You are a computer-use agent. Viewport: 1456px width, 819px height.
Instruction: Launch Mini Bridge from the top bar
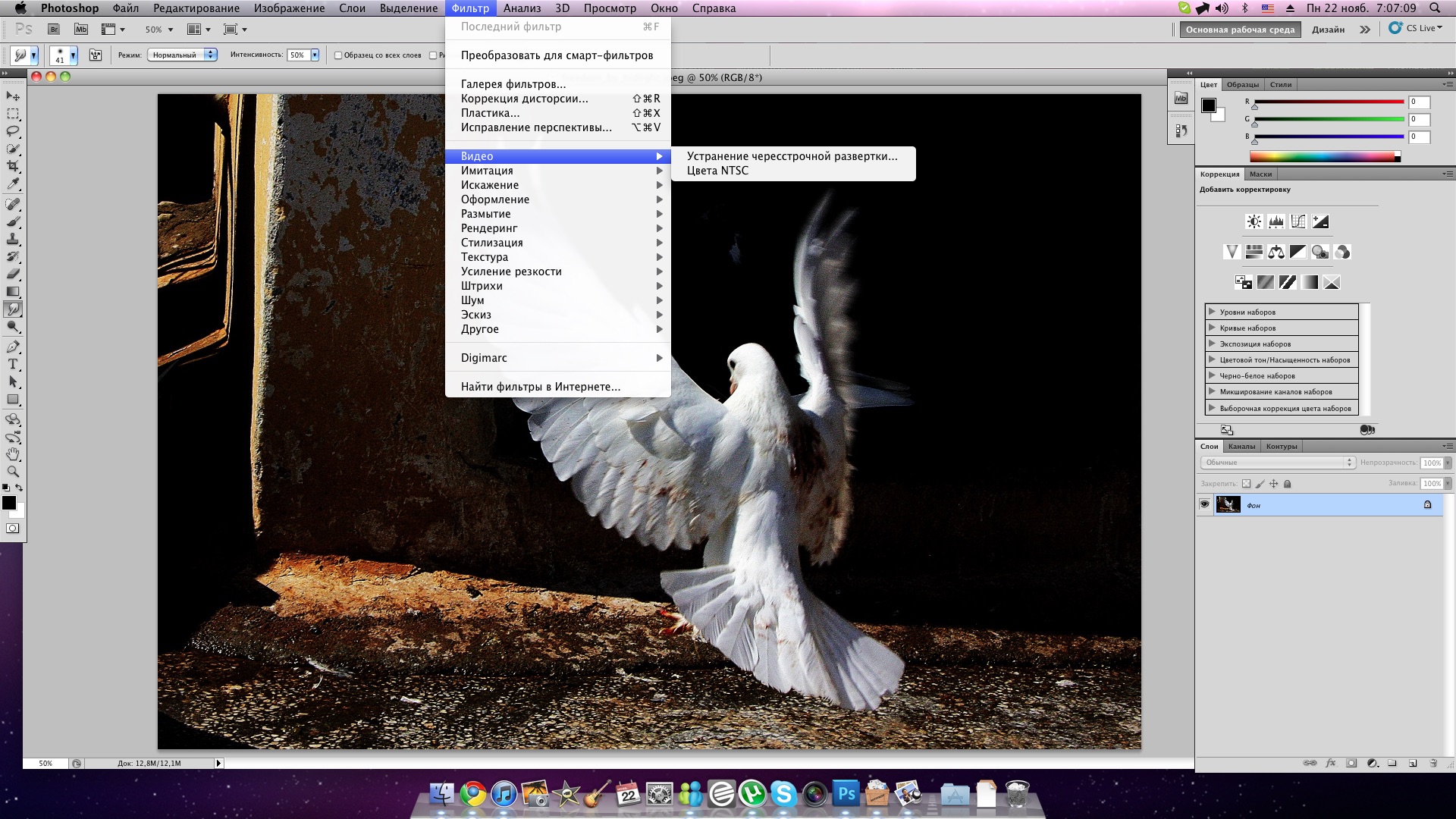point(81,30)
